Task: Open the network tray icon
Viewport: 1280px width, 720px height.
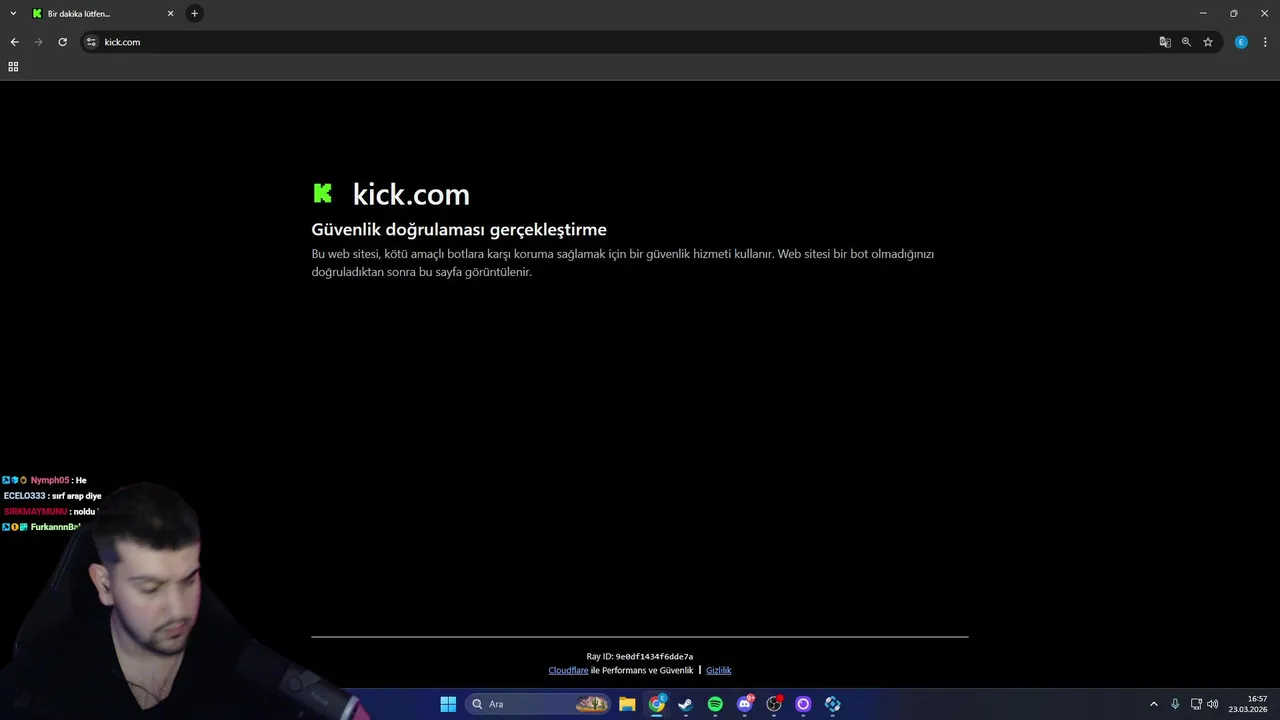Action: click(x=1196, y=704)
